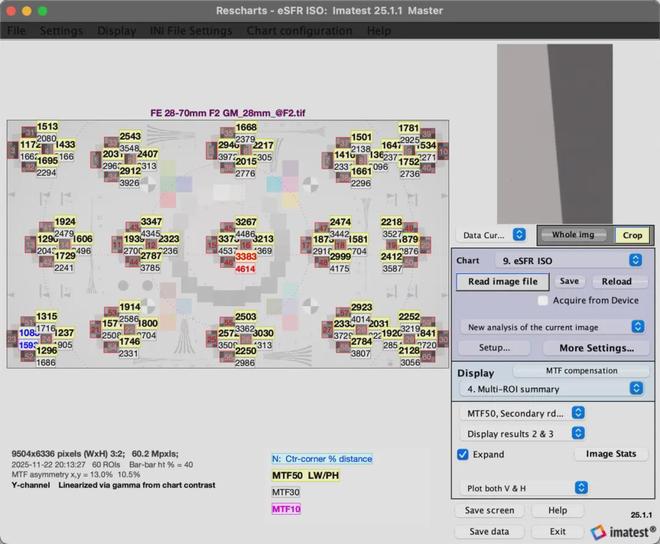Click MTF compensation button
The image size is (660, 544).
[581, 371]
